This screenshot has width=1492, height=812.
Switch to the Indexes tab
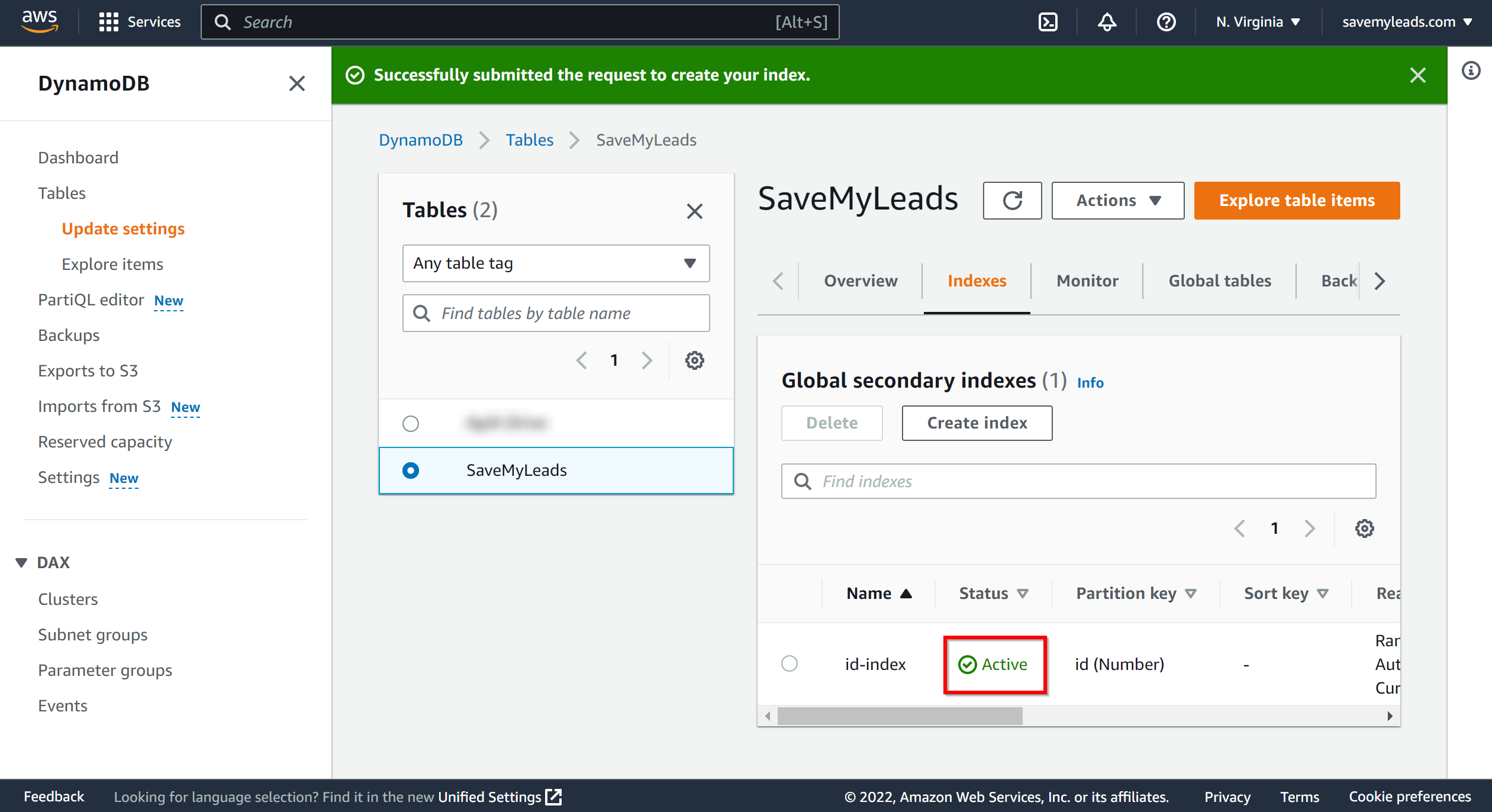point(977,281)
